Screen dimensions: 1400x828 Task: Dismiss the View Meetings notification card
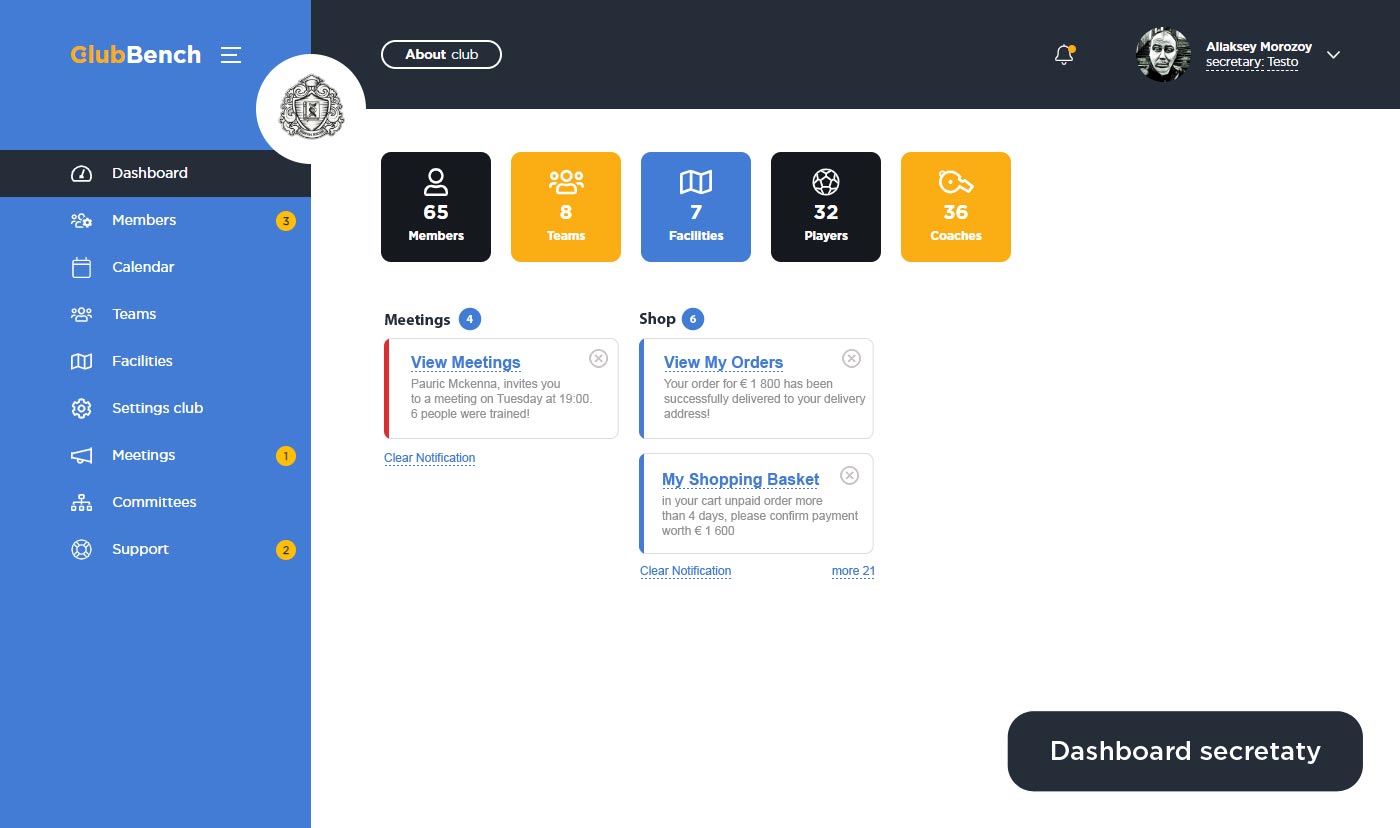coord(598,358)
